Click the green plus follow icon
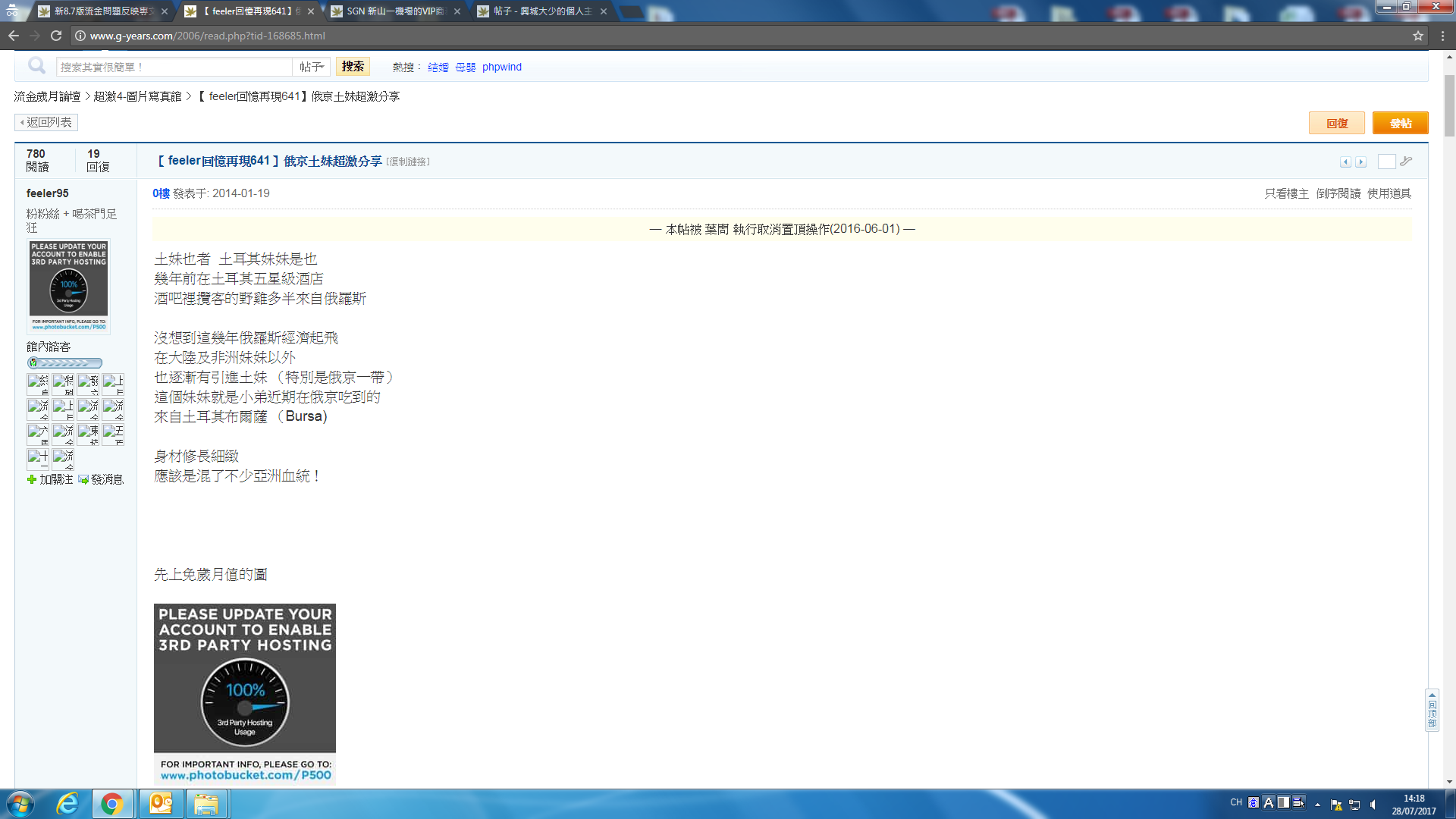The width and height of the screenshot is (1456, 819). click(x=31, y=479)
